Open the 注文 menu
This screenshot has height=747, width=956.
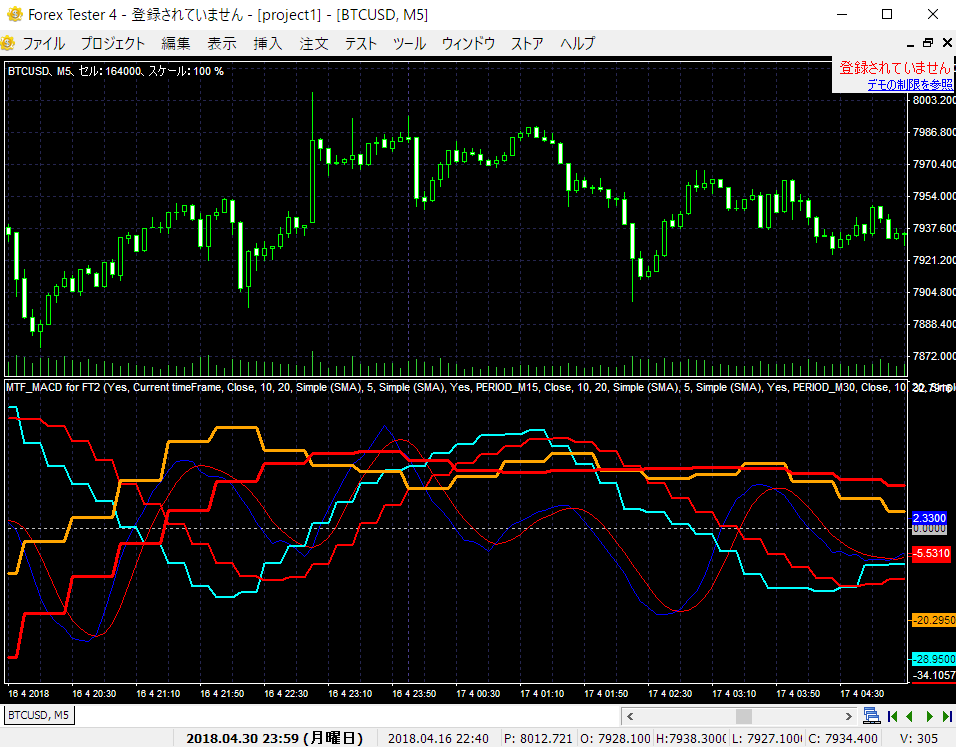pos(313,43)
